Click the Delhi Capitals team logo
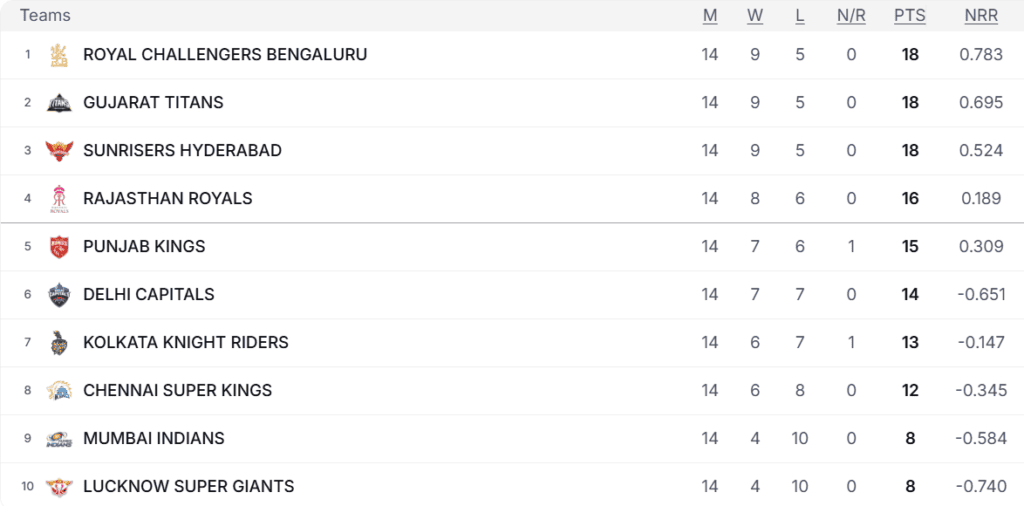The height and width of the screenshot is (506, 1024). coord(59,294)
